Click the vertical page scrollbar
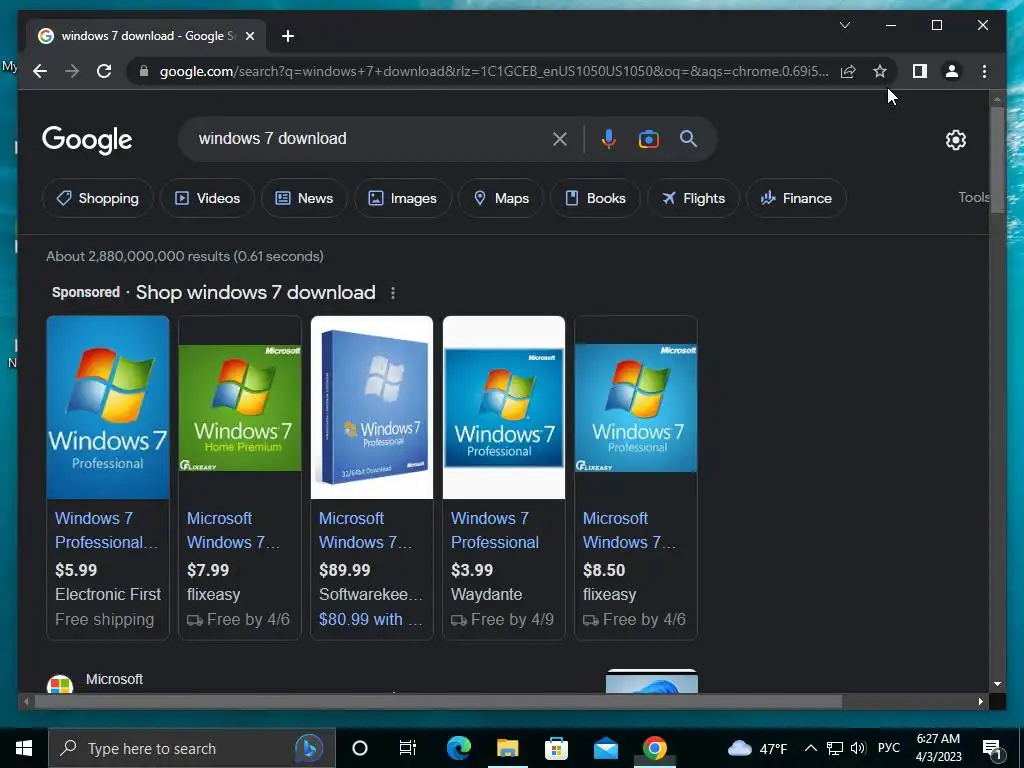 [997, 160]
